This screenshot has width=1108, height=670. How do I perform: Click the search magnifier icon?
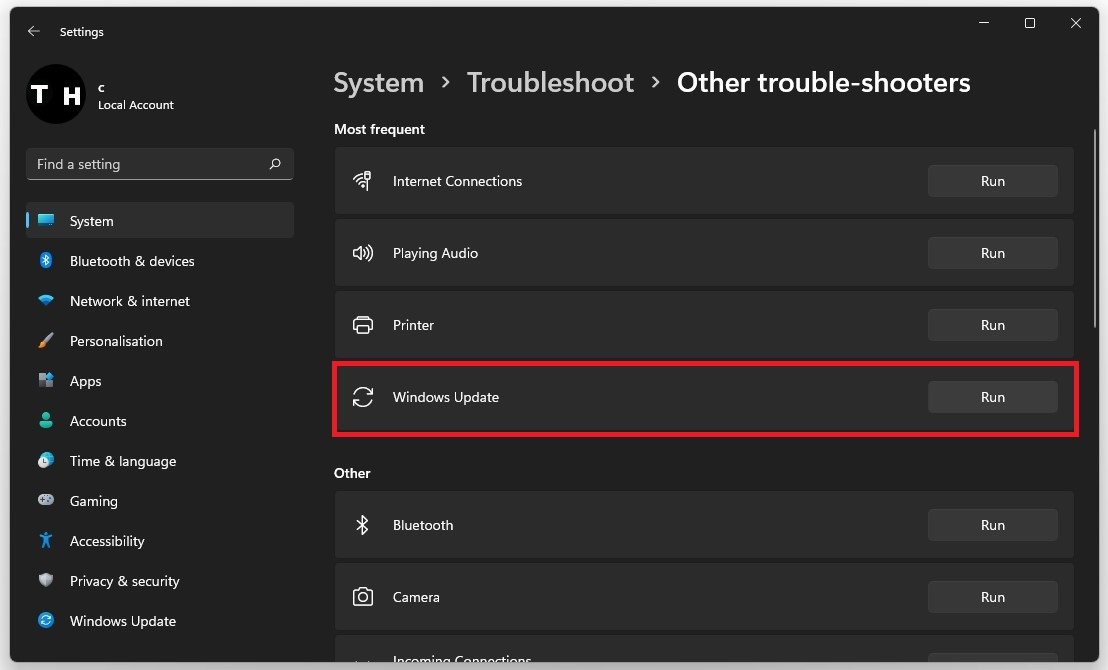coord(275,164)
